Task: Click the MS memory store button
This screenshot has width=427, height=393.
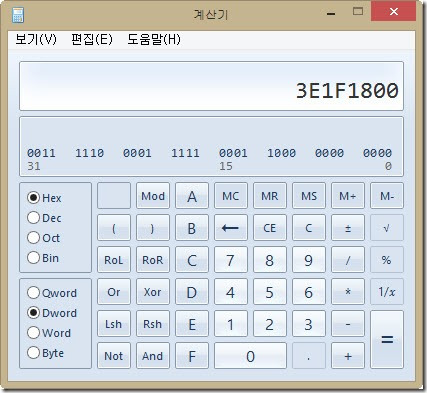Action: (x=309, y=196)
